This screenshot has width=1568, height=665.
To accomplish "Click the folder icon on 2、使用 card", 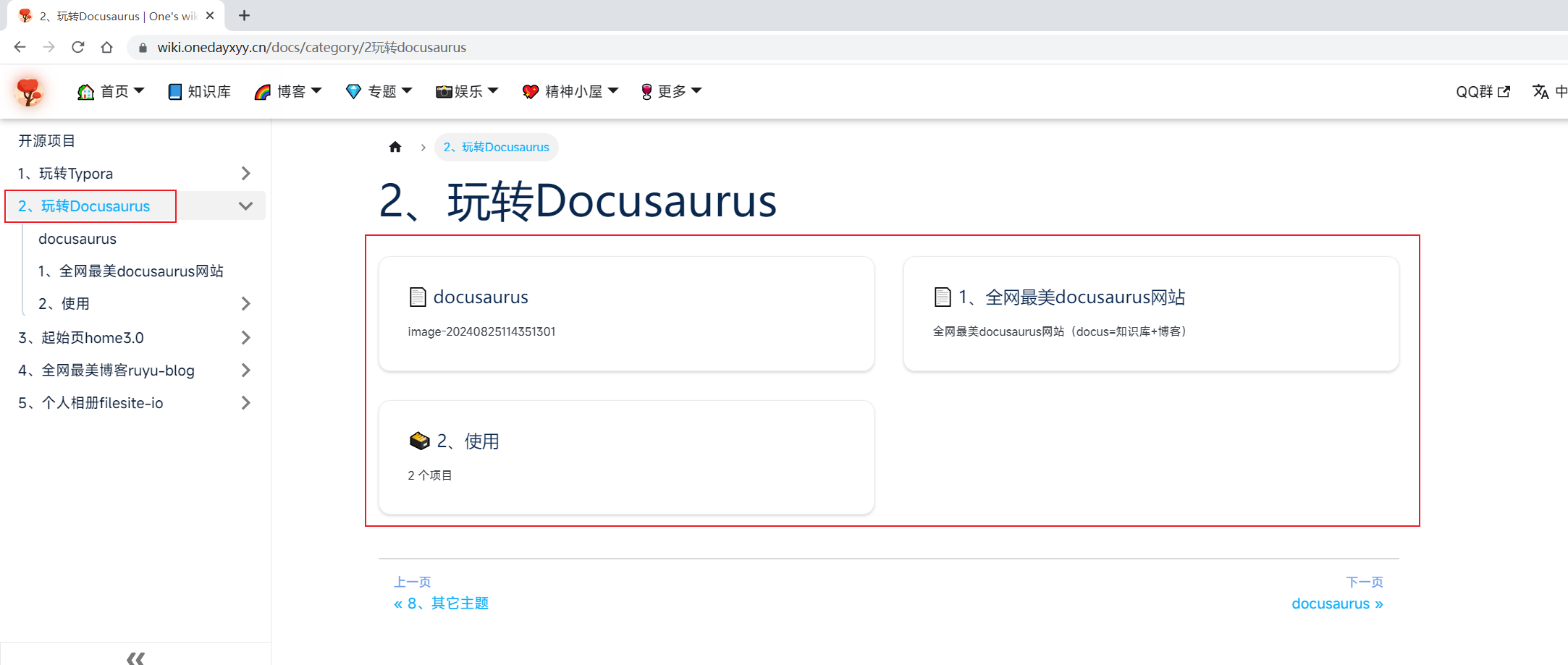I will pyautogui.click(x=420, y=441).
